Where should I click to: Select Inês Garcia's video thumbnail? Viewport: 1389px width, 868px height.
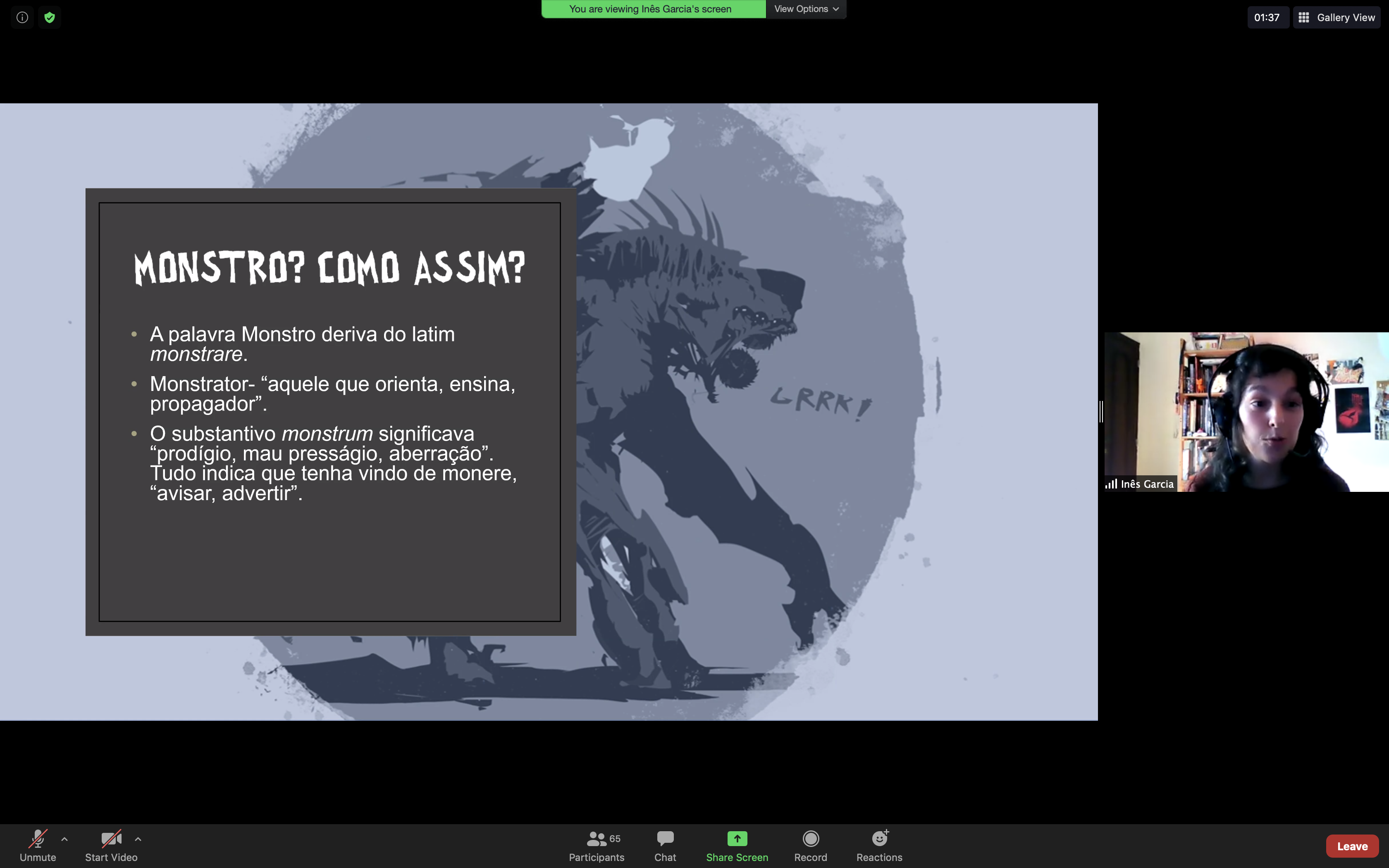point(1247,412)
